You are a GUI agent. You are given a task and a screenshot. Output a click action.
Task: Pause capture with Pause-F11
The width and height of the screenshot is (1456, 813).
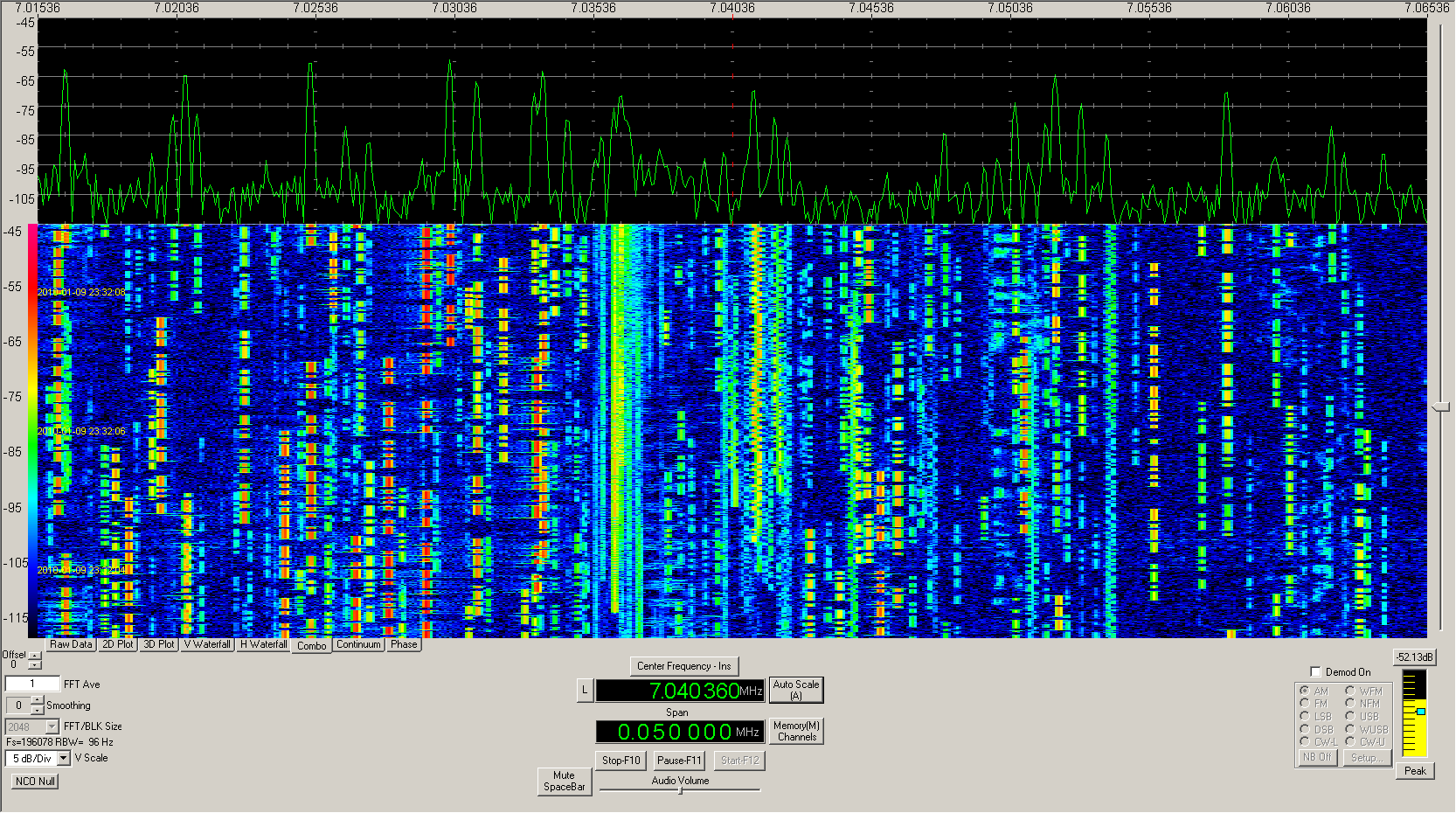coord(679,761)
